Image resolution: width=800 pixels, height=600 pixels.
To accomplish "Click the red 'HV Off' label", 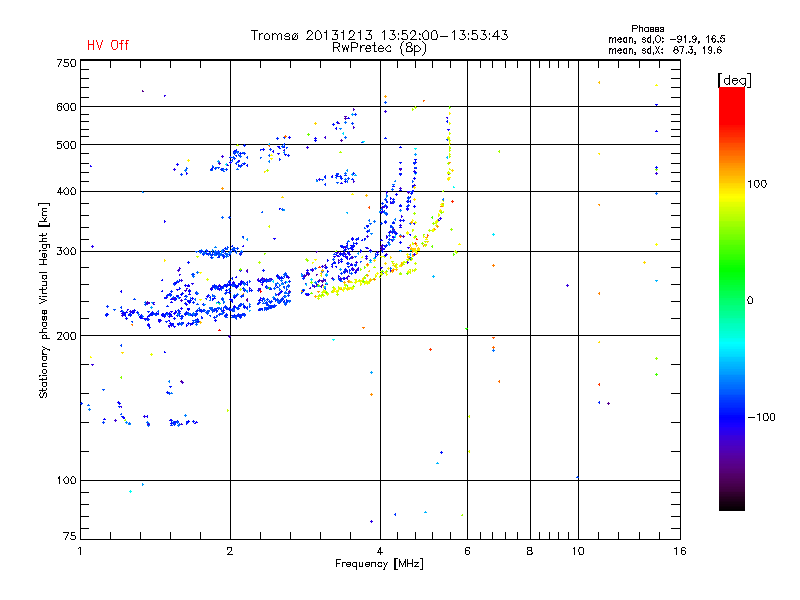I will pos(108,45).
